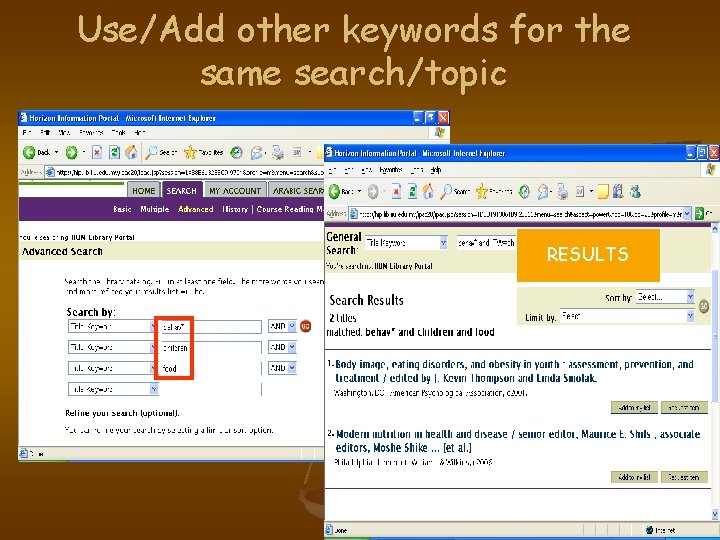Click Add to my list for Body image result
The height and width of the screenshot is (540, 720).
pos(634,407)
